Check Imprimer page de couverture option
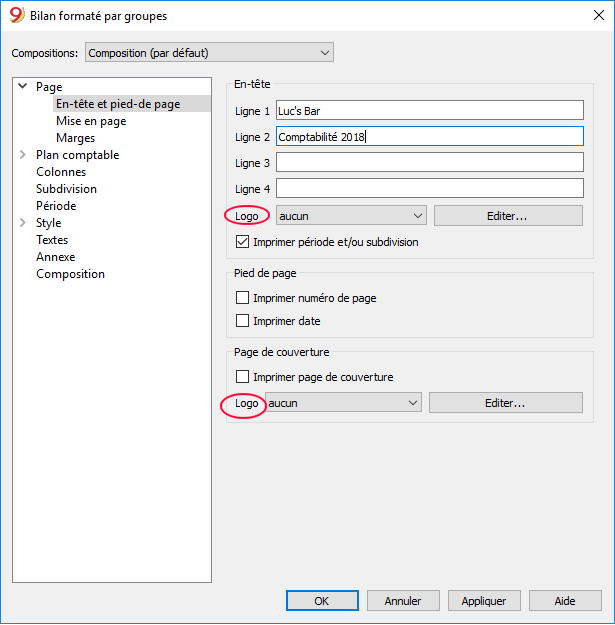The width and height of the screenshot is (615, 625). click(x=242, y=376)
